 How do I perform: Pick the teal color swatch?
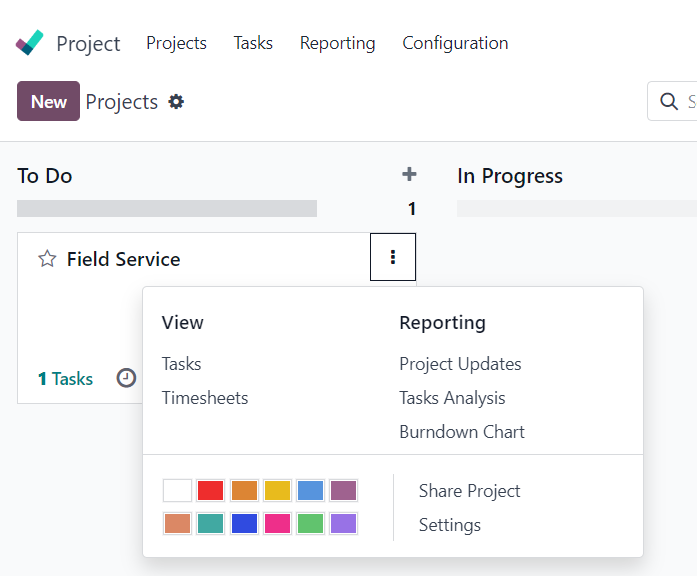click(210, 523)
